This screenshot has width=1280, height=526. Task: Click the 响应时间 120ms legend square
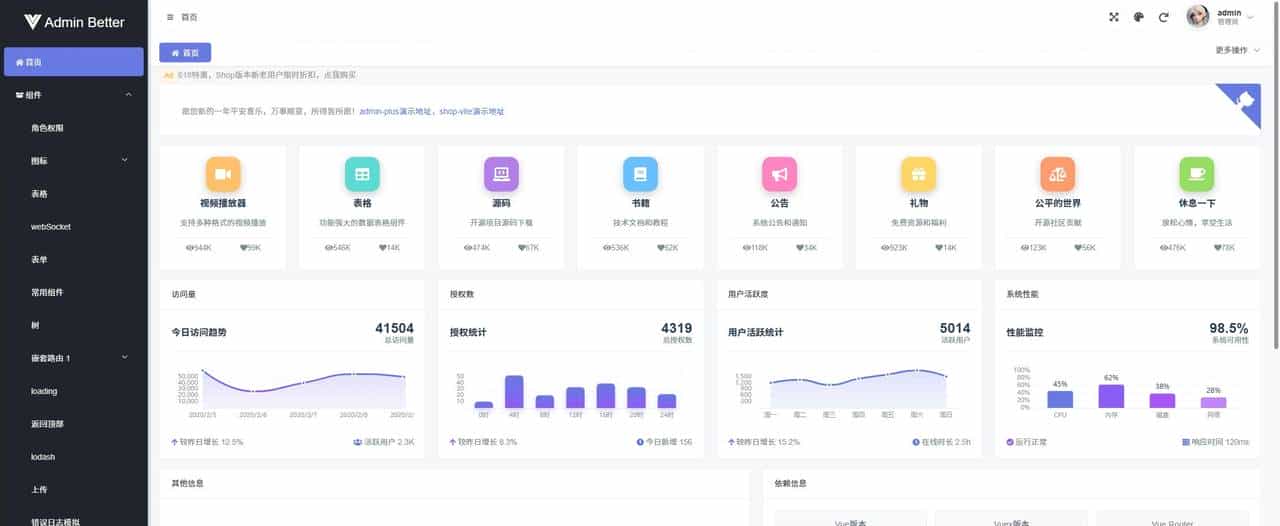(x=1185, y=441)
